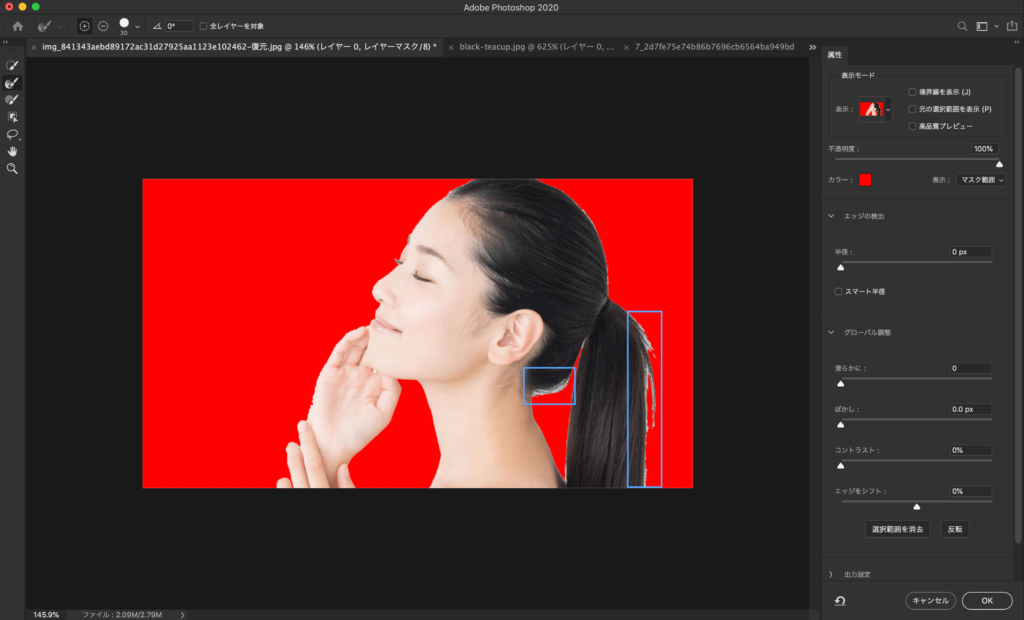
Task: Close the img_841343 document tab
Action: (x=34, y=47)
